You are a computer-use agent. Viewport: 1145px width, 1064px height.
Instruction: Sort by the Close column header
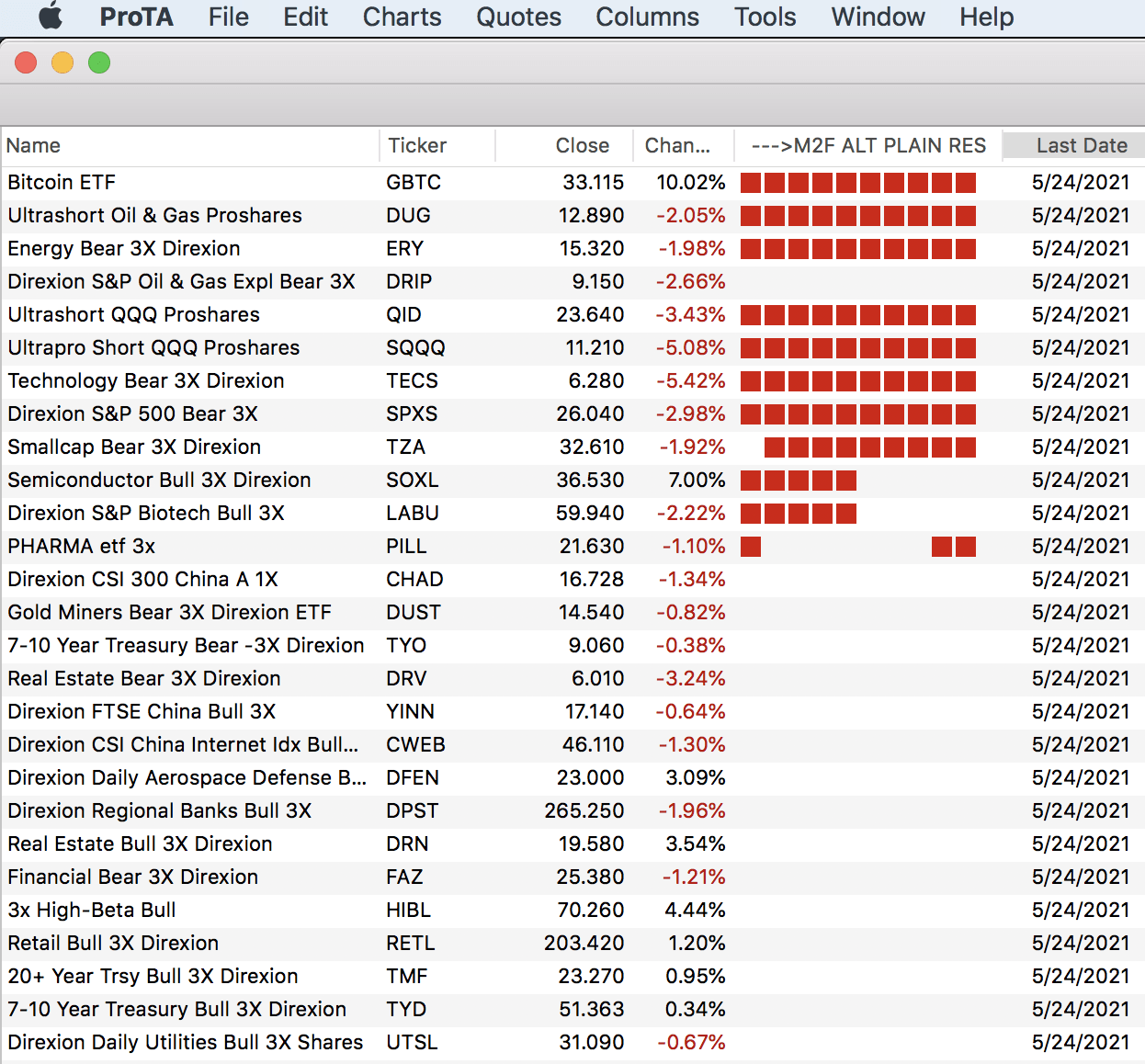click(564, 145)
